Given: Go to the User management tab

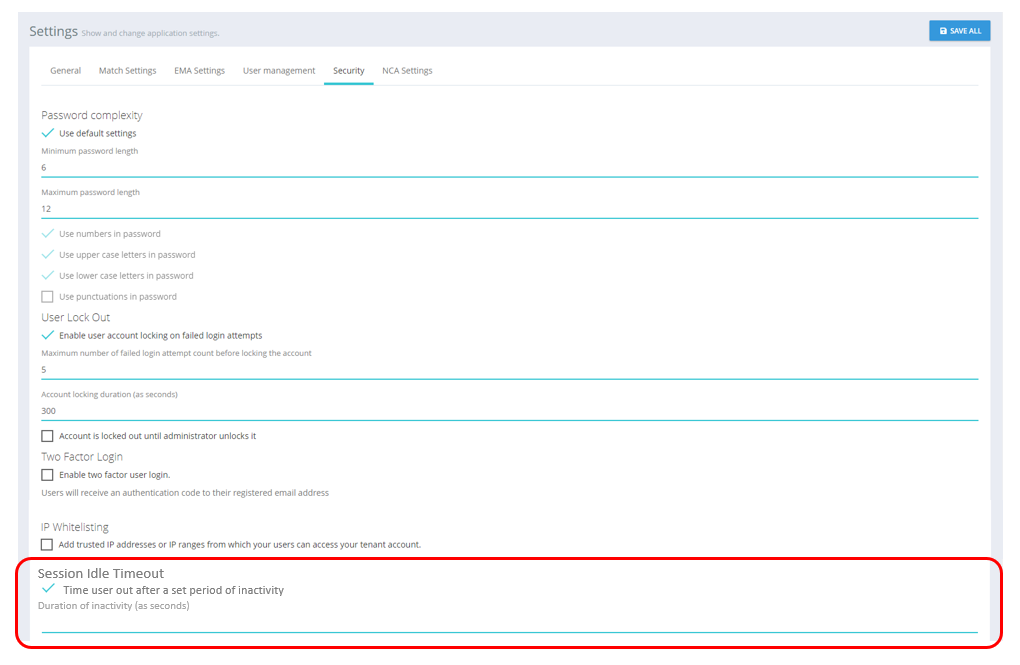Looking at the screenshot, I should click(279, 71).
